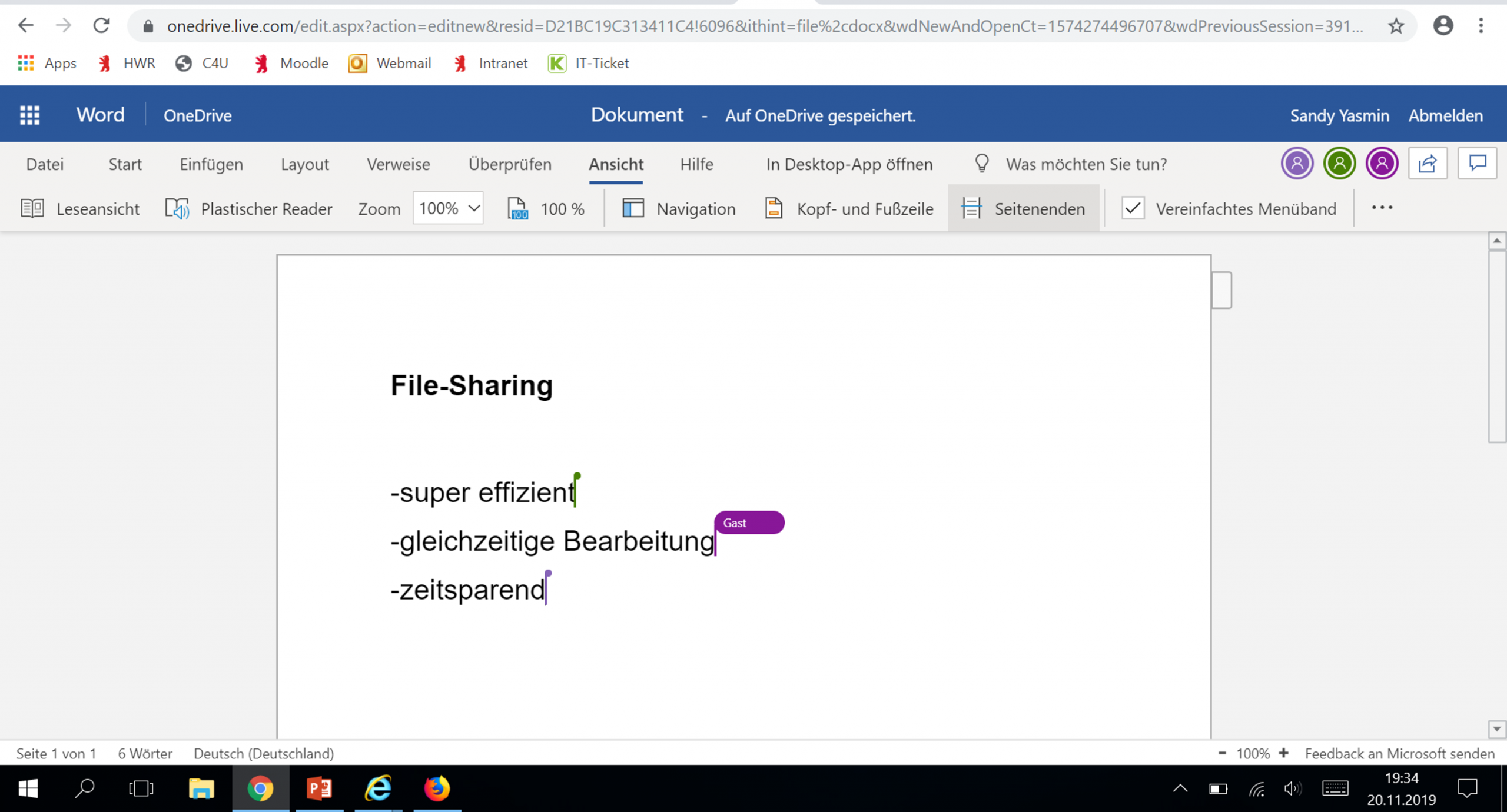Uncheck Vereinfachtes Menüband checkbox
This screenshot has width=1507, height=812.
tap(1133, 209)
